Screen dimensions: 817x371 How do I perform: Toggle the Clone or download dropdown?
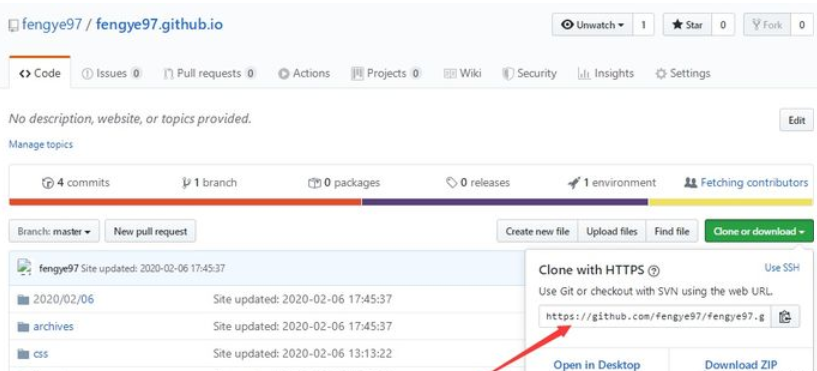tap(759, 231)
